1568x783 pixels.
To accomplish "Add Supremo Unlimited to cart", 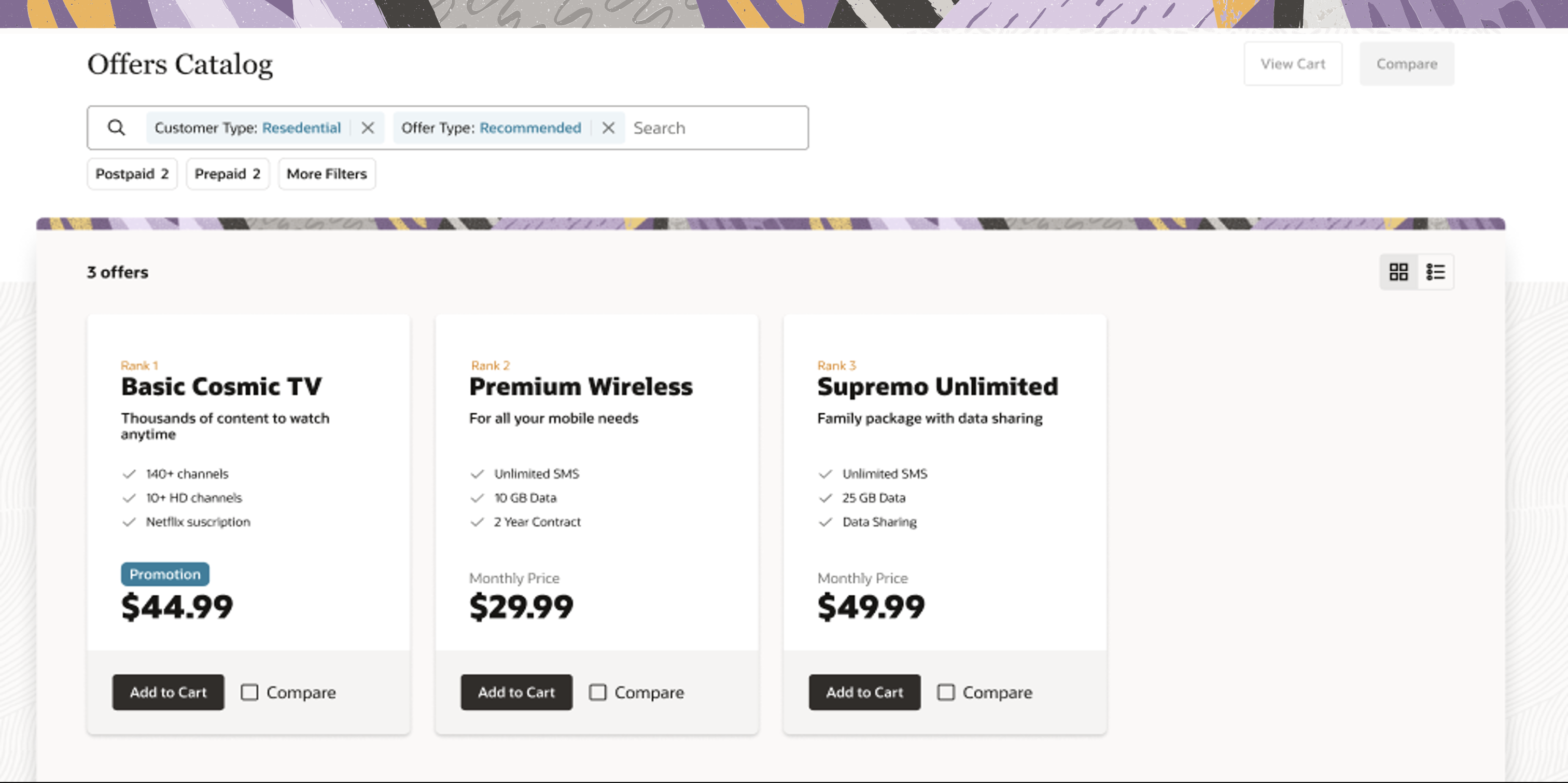I will pyautogui.click(x=864, y=692).
